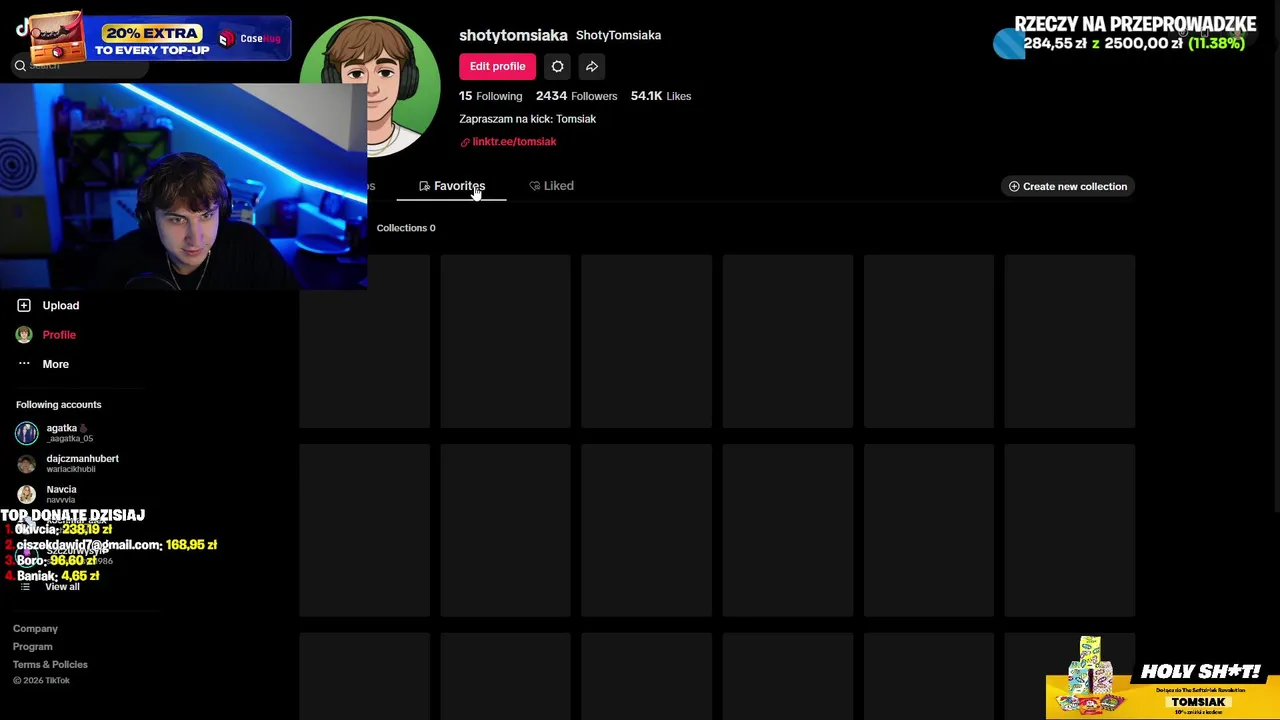The height and width of the screenshot is (720, 1280).
Task: Click the View all list icon
Action: pyautogui.click(x=25, y=587)
